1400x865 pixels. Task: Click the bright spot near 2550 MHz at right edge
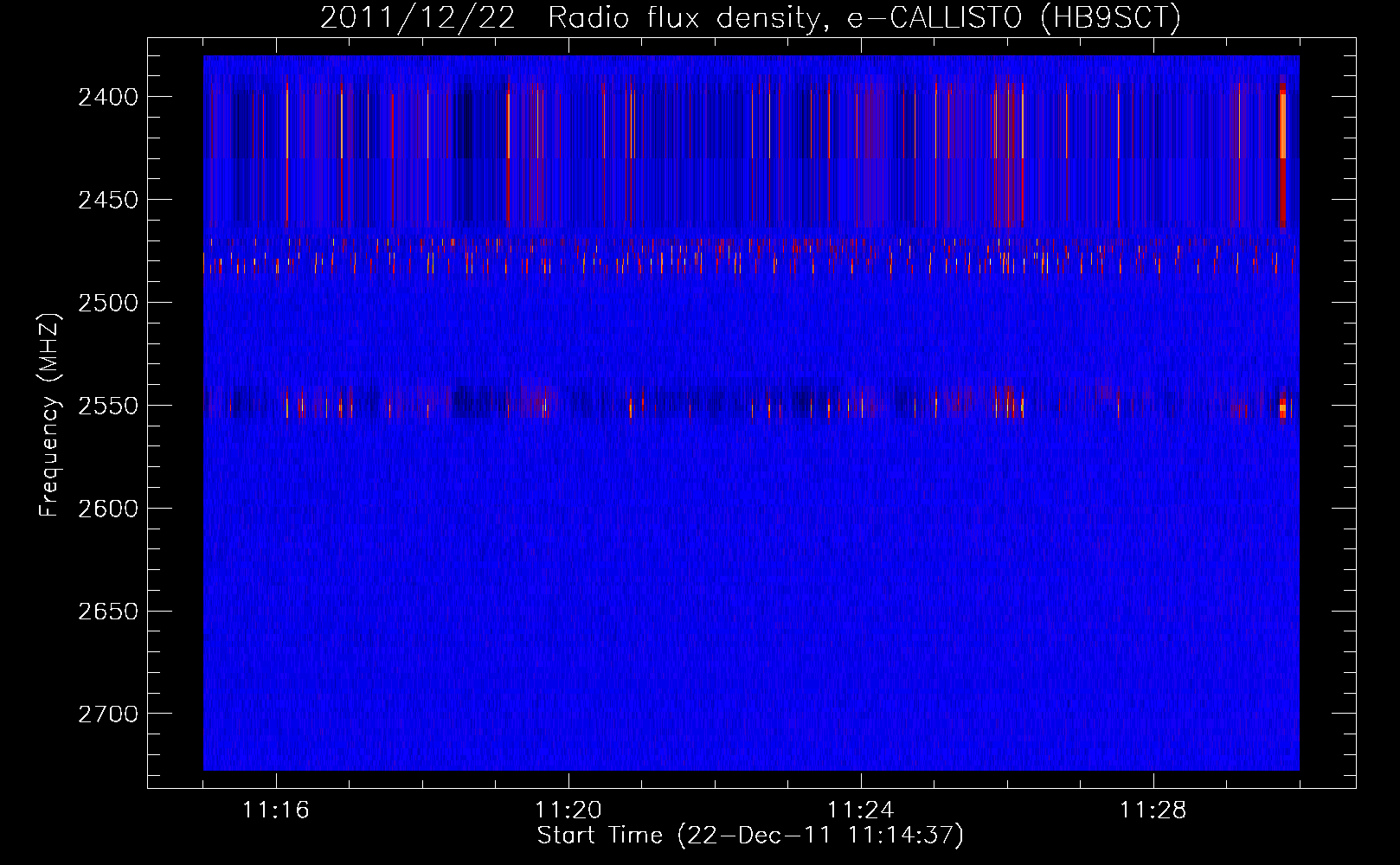tap(1283, 407)
